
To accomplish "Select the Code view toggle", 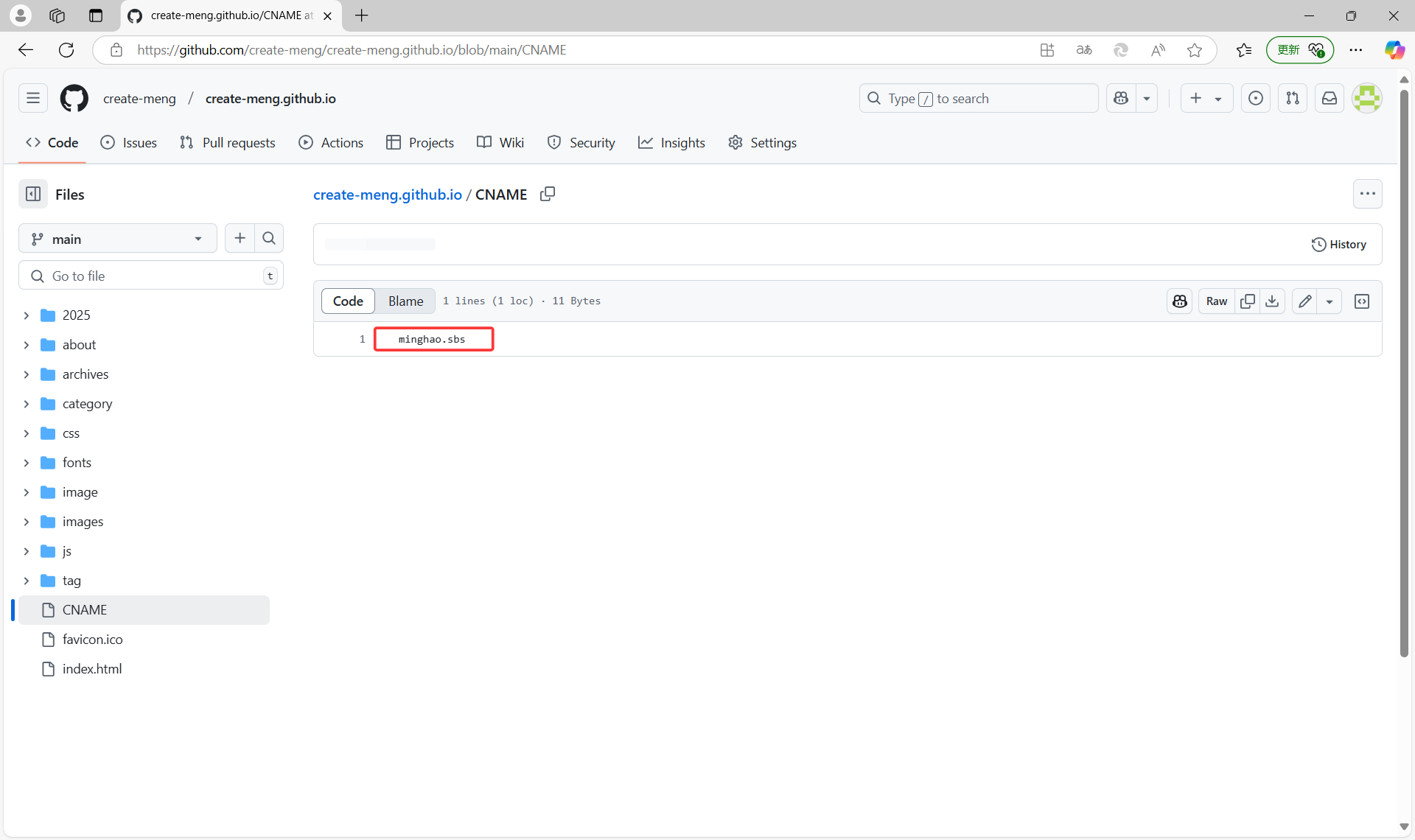I will (x=347, y=301).
